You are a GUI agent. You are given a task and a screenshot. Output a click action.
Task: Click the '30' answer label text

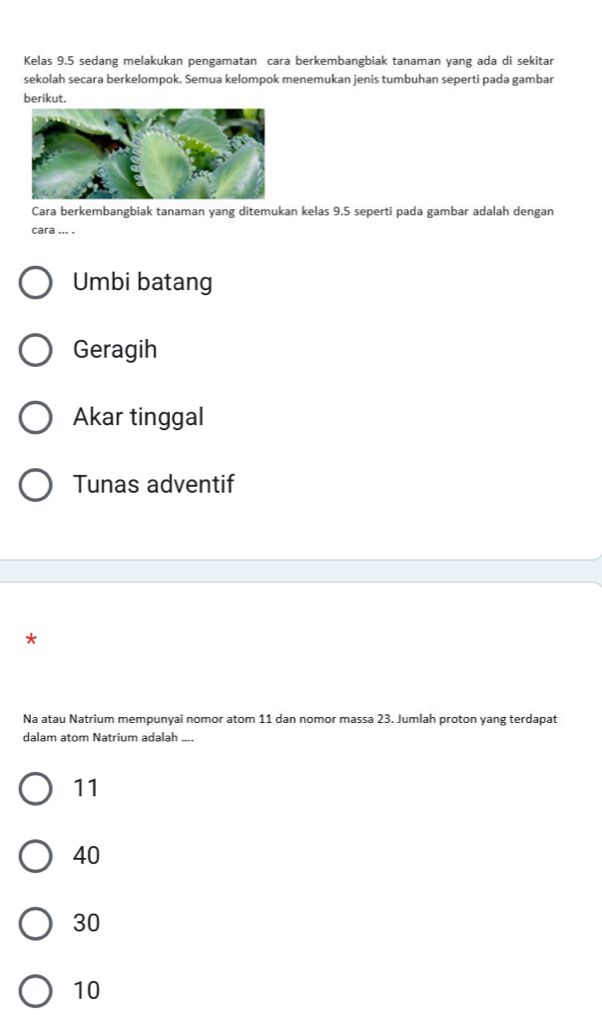pos(87,923)
